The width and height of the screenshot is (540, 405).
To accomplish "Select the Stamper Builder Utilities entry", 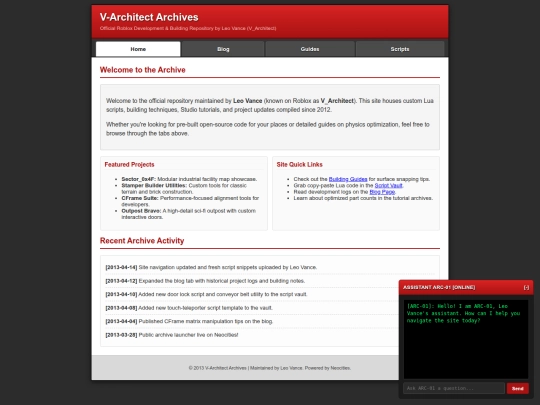I will (x=184, y=188).
